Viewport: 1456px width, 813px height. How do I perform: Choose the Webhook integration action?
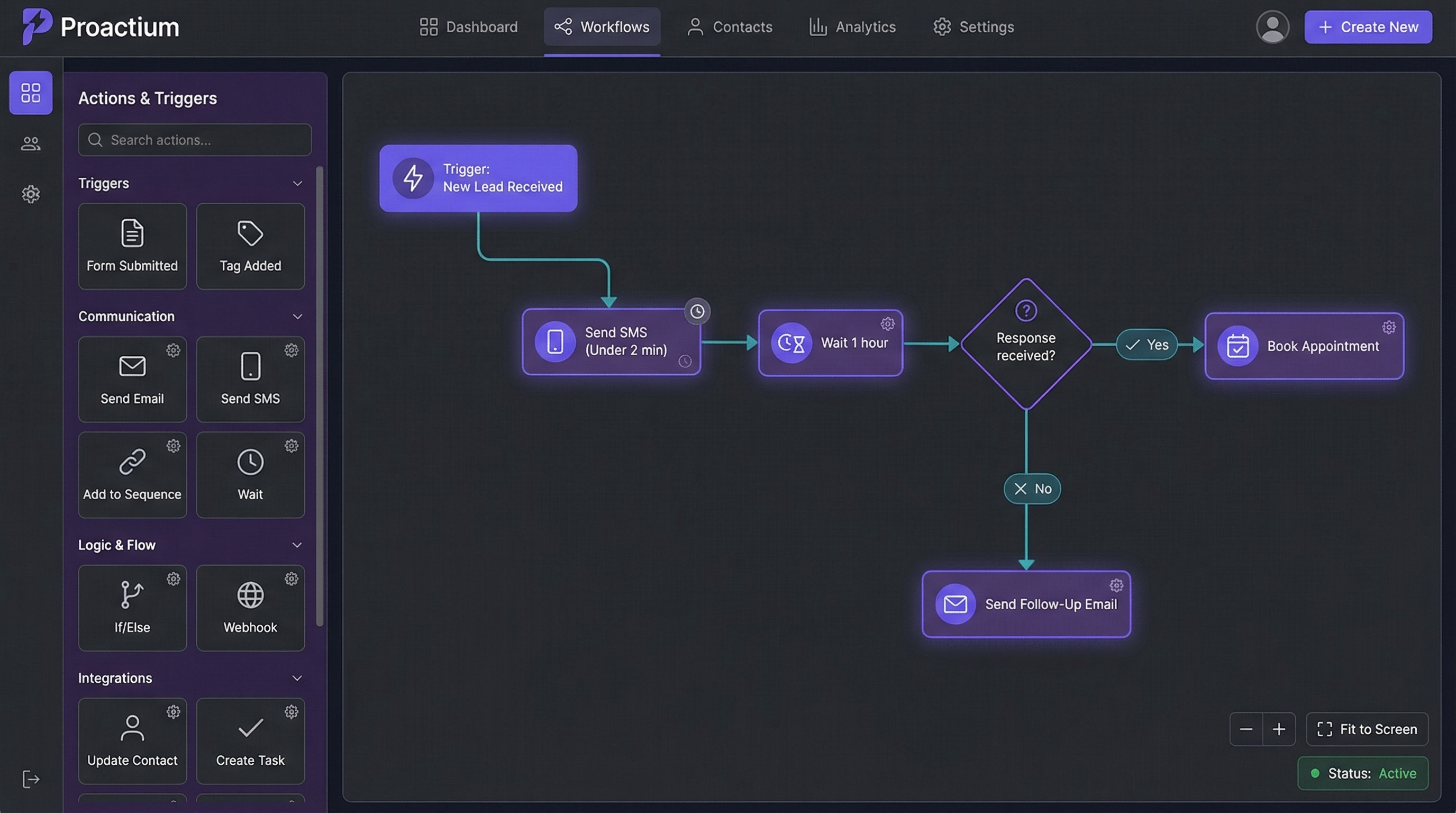(x=250, y=608)
